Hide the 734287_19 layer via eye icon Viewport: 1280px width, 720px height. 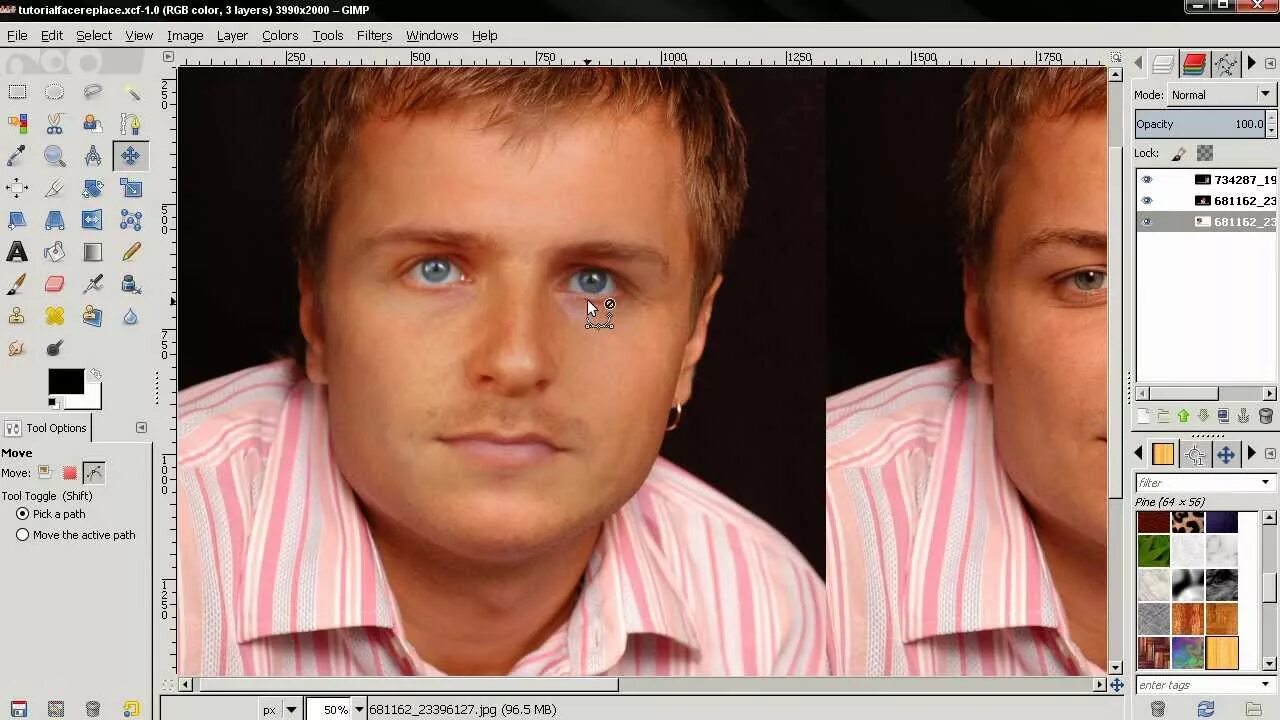coord(1147,180)
